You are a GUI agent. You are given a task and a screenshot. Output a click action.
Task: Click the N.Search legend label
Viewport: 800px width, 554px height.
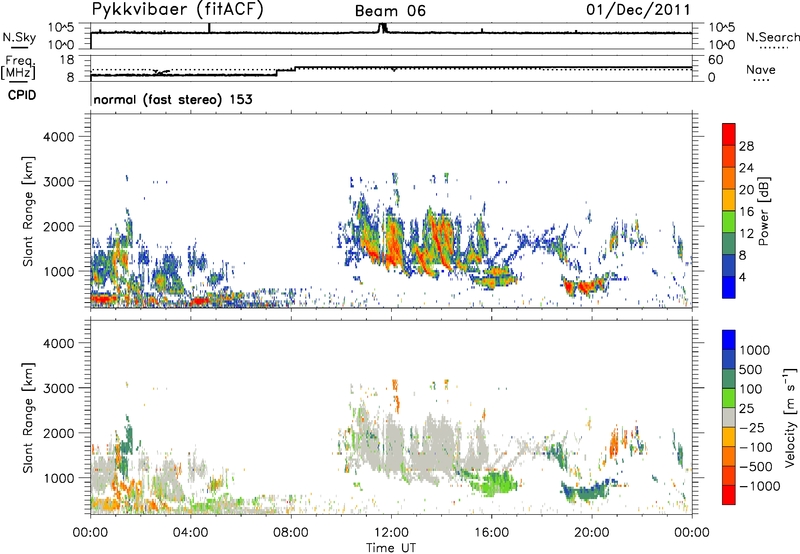[772, 37]
